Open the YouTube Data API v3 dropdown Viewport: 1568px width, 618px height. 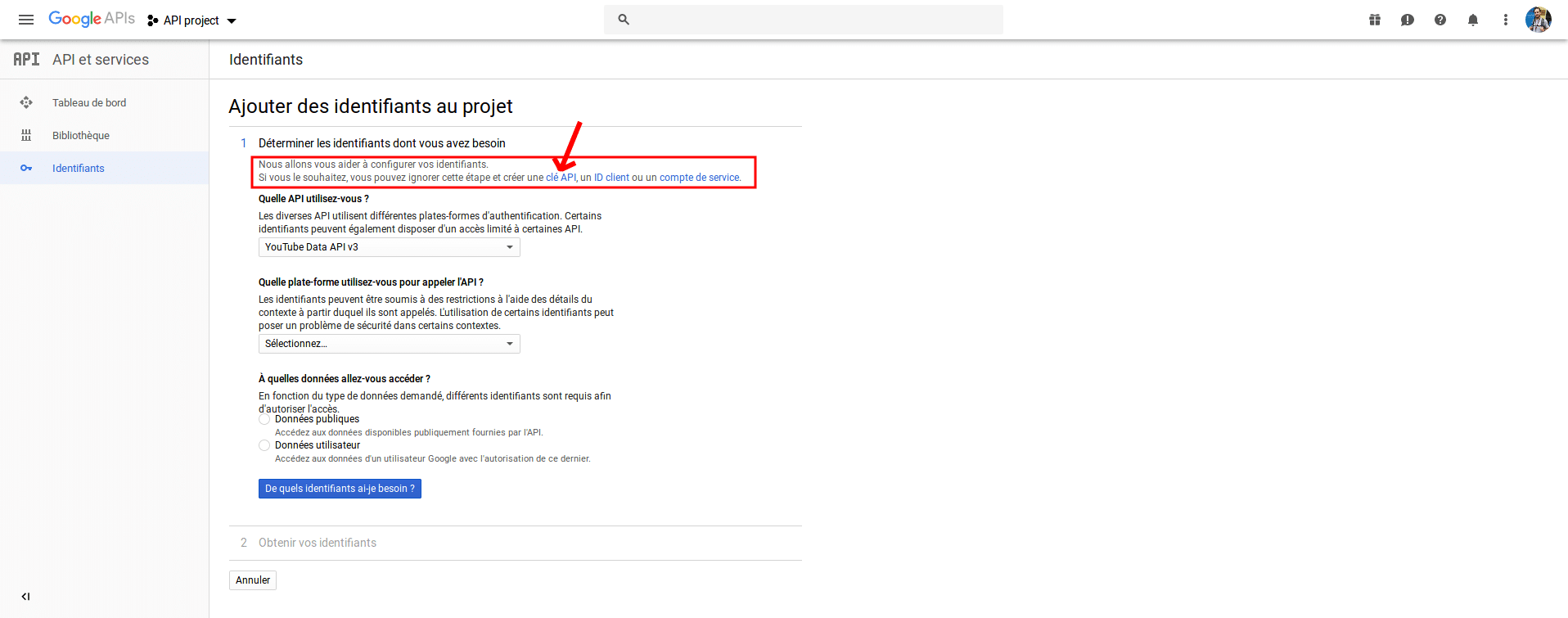[390, 247]
